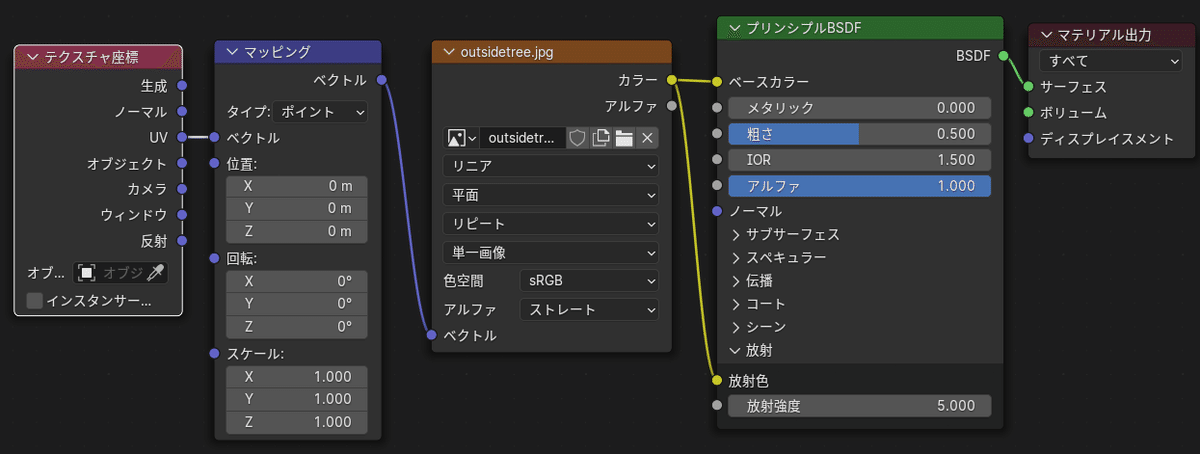The width and height of the screenshot is (1200, 454).
Task: Open the タイプ ポイント dropdown
Action: click(x=319, y=112)
